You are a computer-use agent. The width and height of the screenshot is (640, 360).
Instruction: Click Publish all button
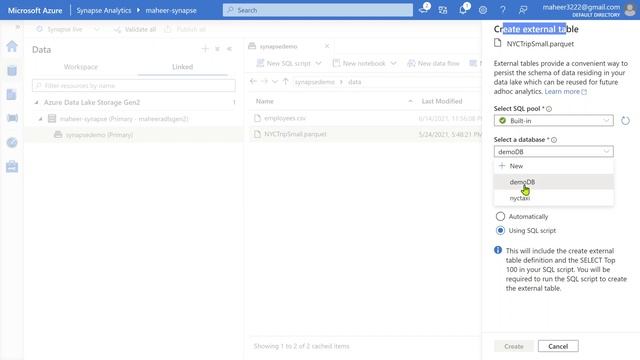[x=185, y=29]
